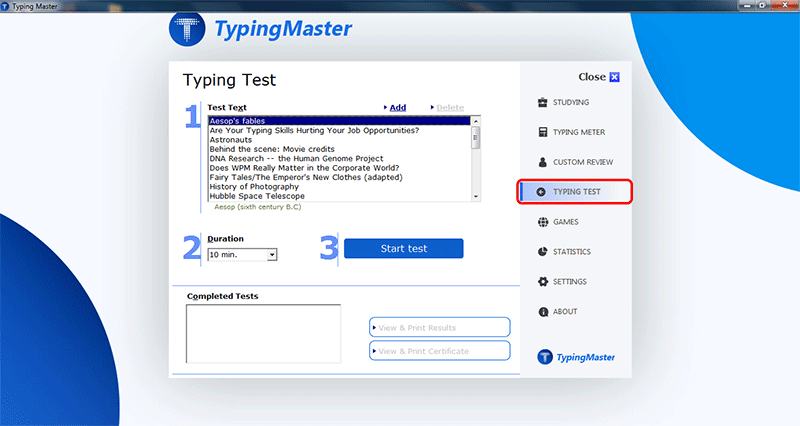Viewport: 800px width, 426px height.
Task: Click the Typing Test arrow icon
Action: coord(541,192)
